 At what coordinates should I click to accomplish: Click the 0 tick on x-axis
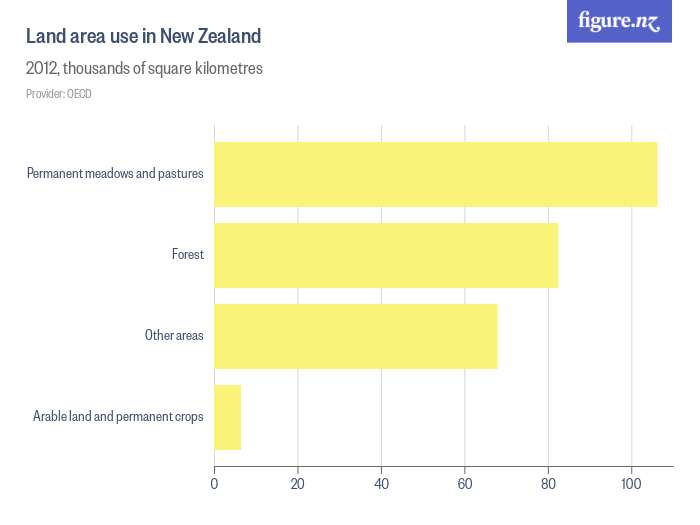[215, 485]
